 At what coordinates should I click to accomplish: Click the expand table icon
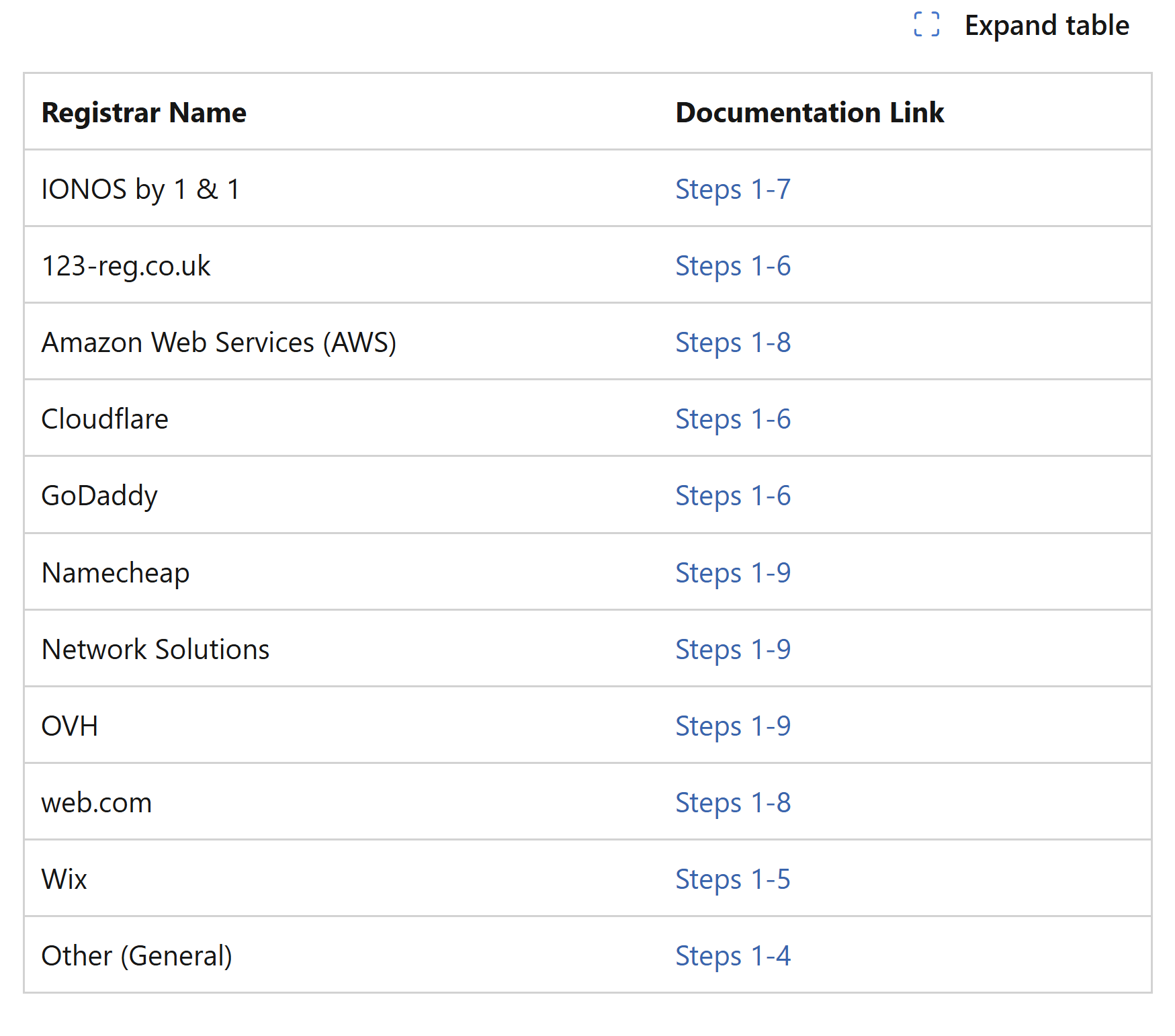click(926, 25)
